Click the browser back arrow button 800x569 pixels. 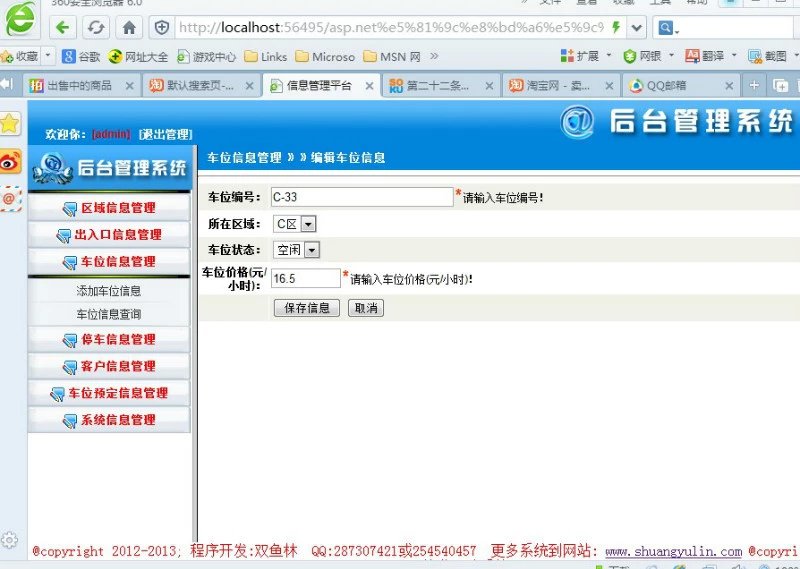coord(63,27)
